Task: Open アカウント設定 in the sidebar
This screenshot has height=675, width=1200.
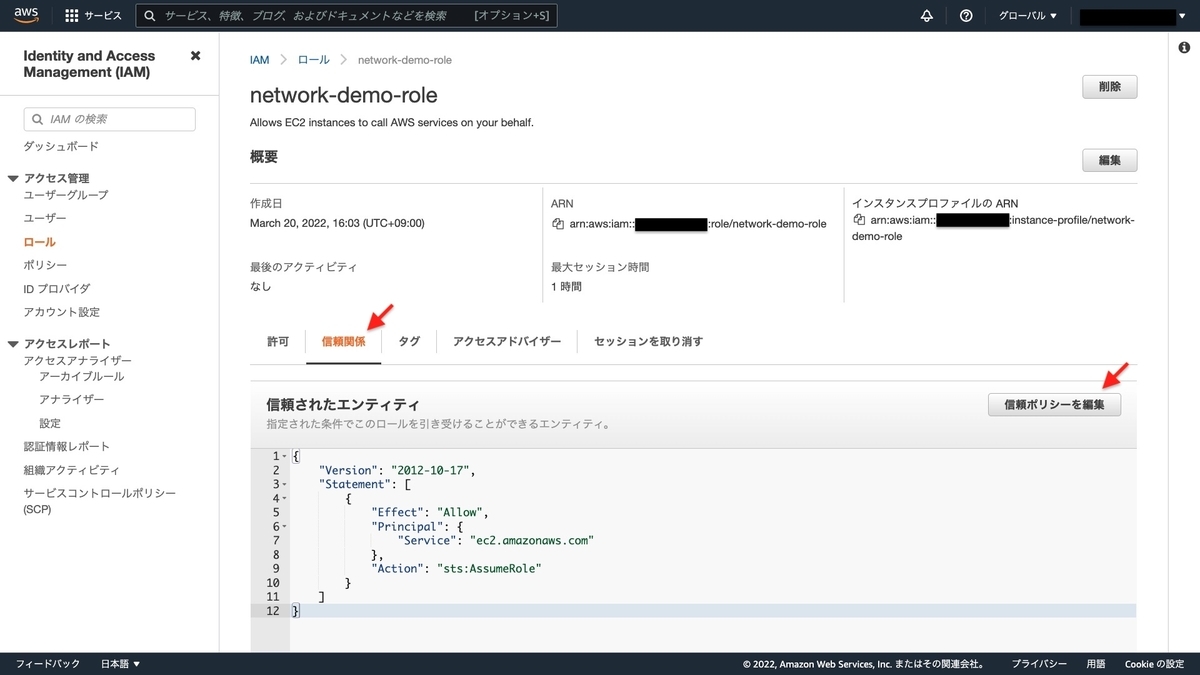Action: (x=61, y=312)
